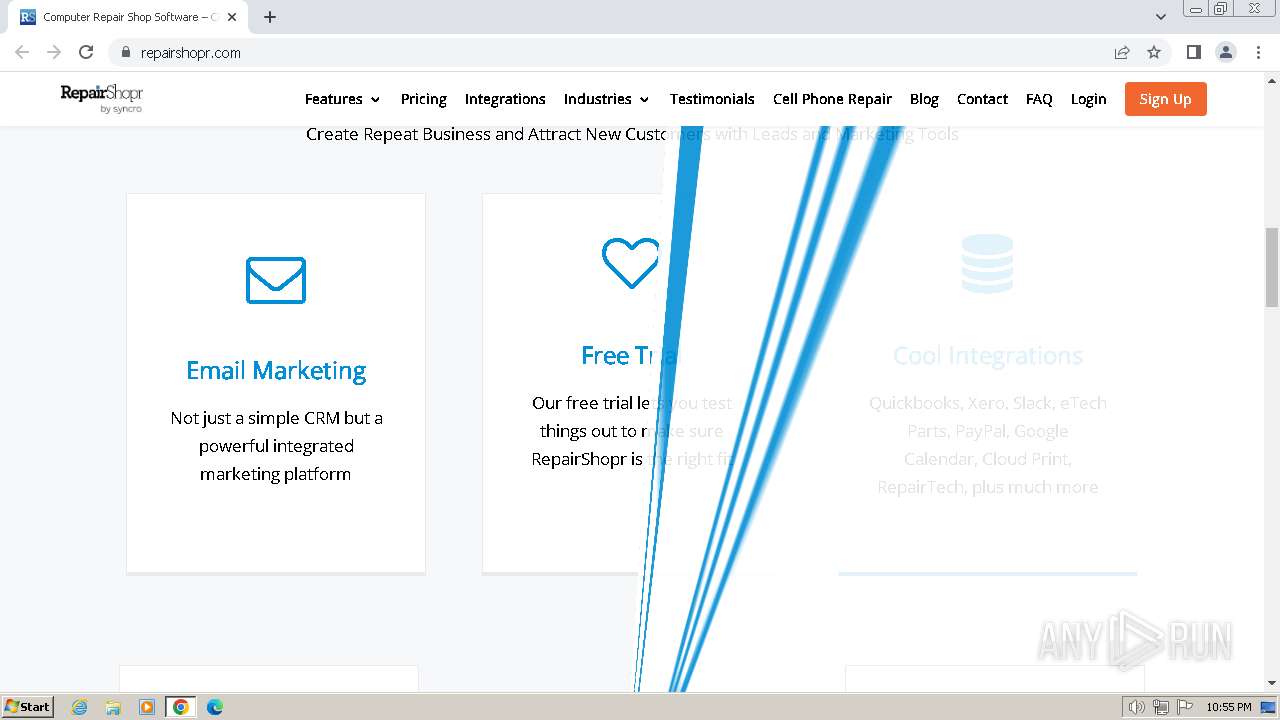Reload the repairshopr.com page
Image resolution: width=1280 pixels, height=720 pixels.
(86, 52)
